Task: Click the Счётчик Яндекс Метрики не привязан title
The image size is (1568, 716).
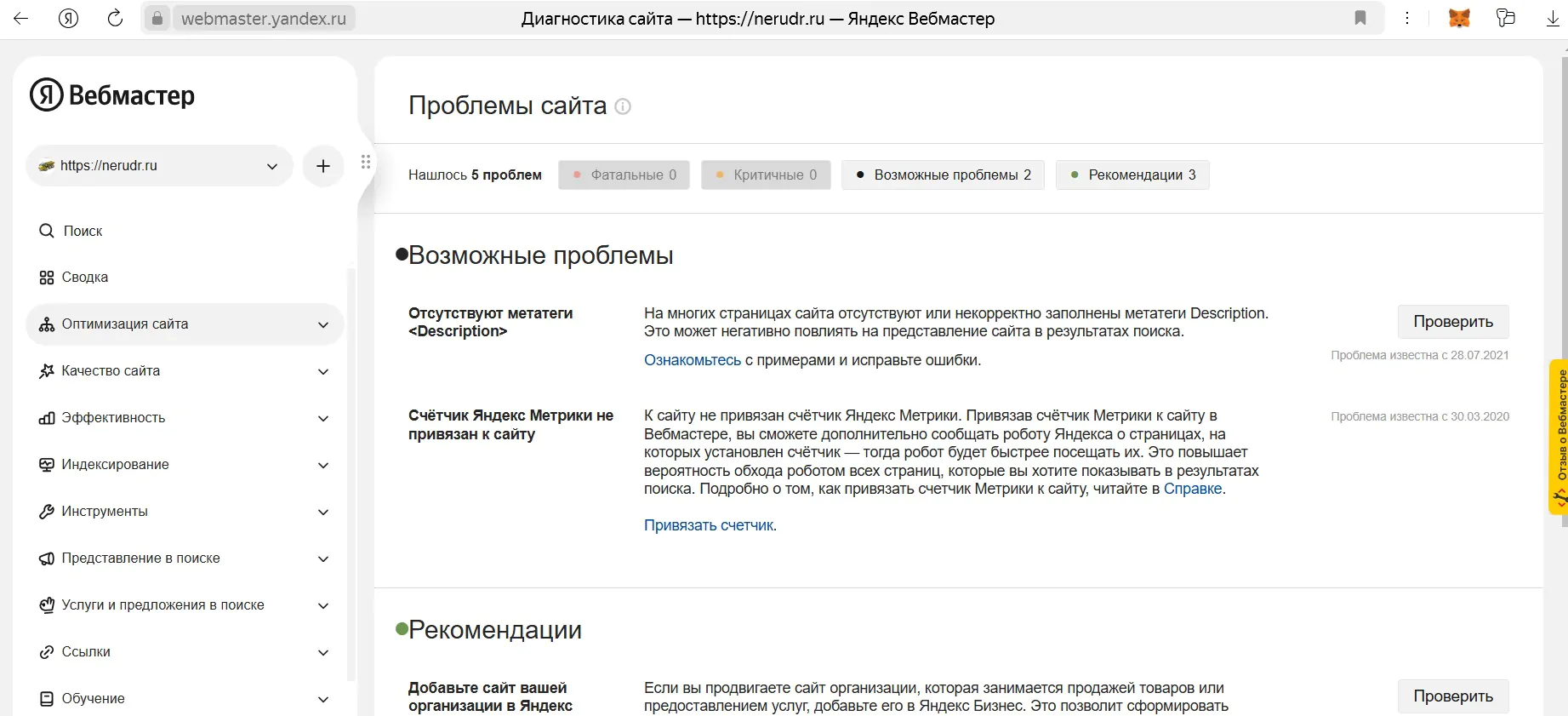Action: 510,425
